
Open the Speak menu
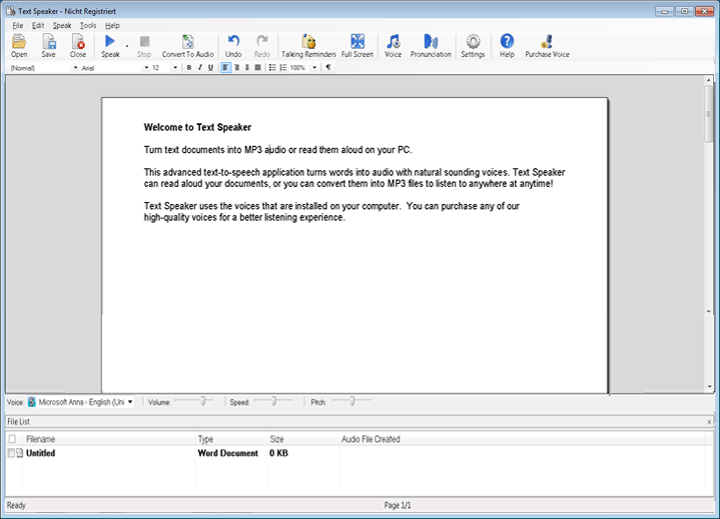pos(62,25)
